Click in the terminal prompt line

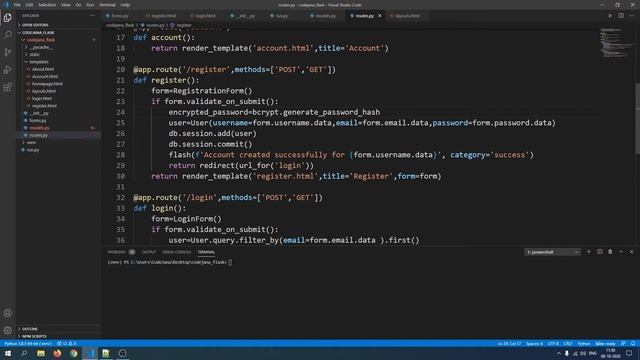(x=169, y=262)
